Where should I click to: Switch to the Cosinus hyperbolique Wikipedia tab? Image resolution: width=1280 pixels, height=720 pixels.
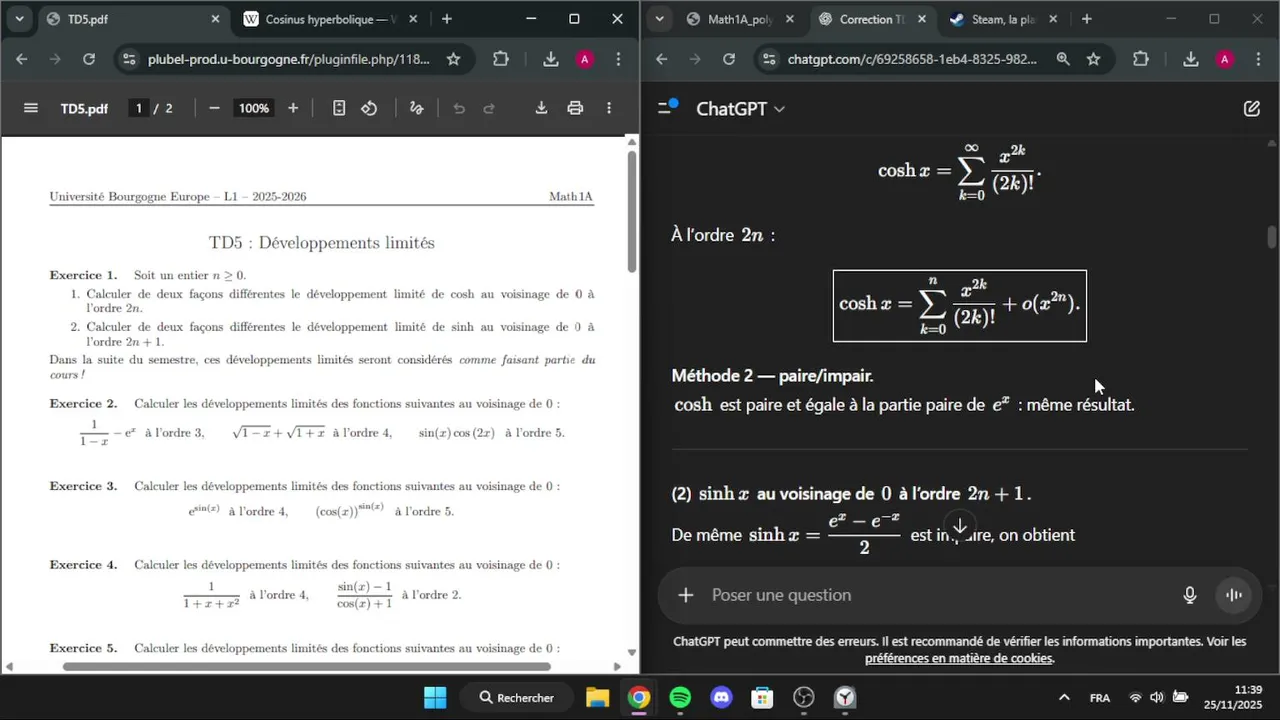tap(330, 19)
